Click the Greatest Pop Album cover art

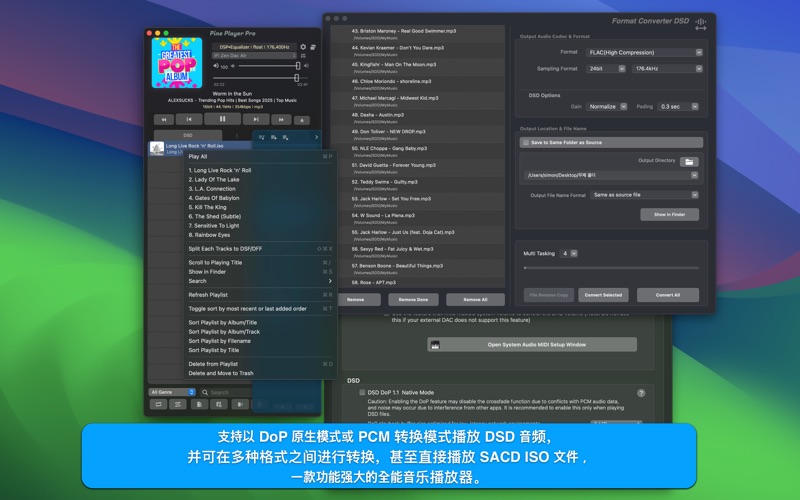point(177,63)
